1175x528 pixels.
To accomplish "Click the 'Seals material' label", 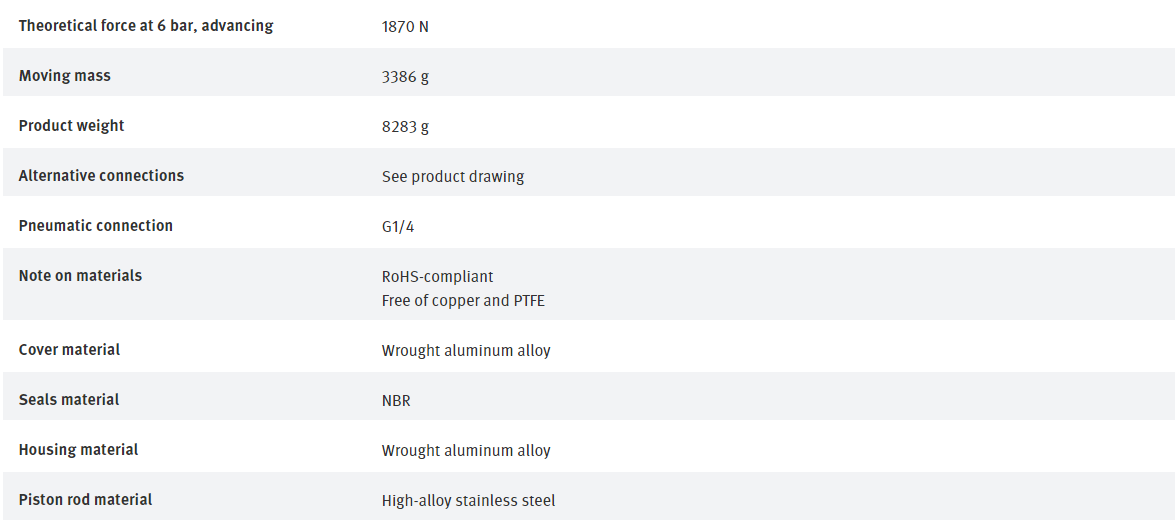I will point(69,400).
